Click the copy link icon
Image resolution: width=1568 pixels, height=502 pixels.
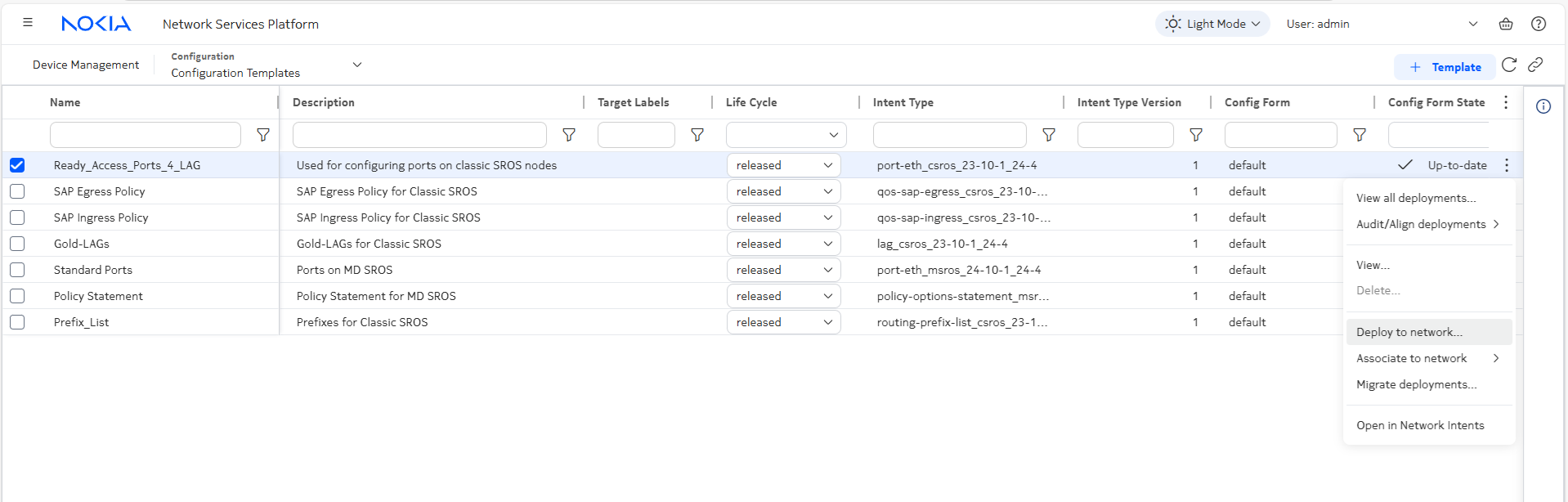[x=1535, y=65]
